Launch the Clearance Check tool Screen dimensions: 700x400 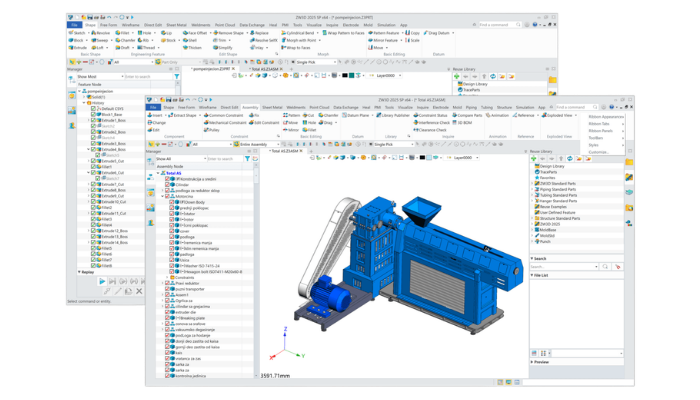[x=430, y=130]
